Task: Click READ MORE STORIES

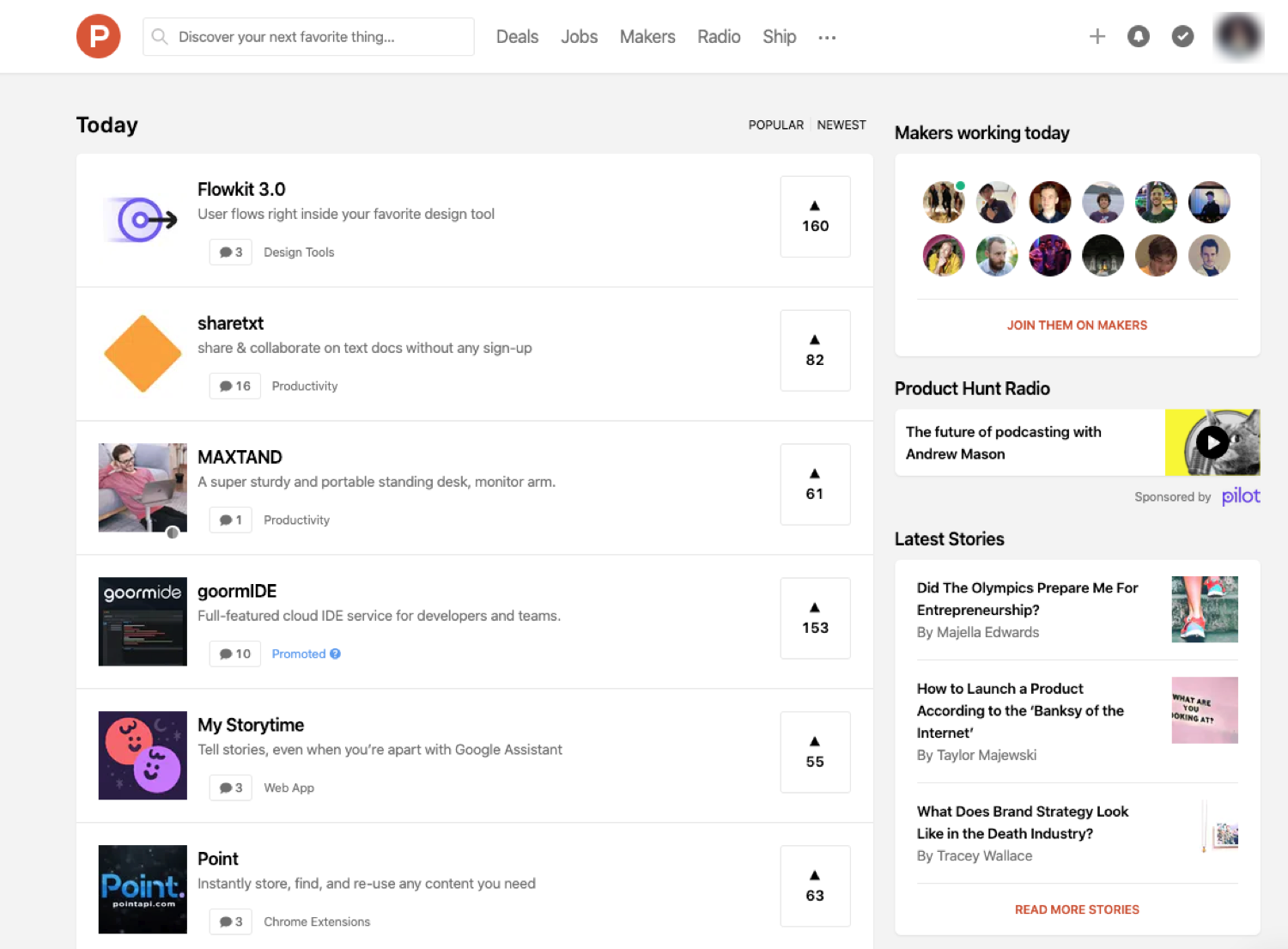Action: (1077, 909)
